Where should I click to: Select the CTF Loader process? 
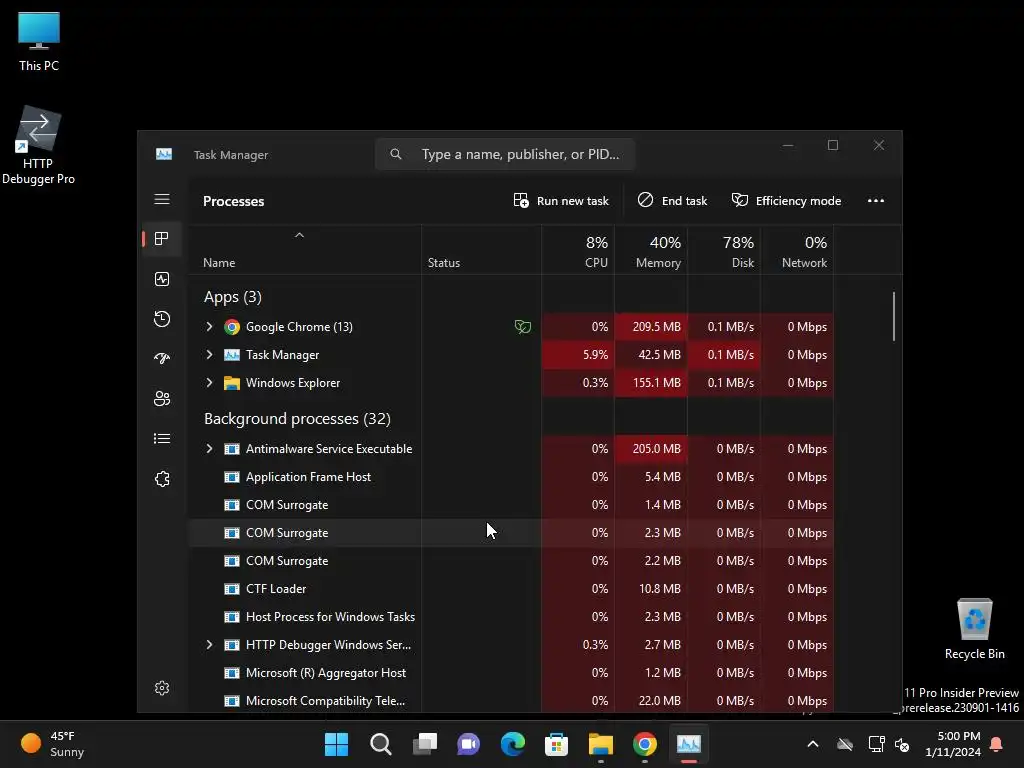click(511, 589)
